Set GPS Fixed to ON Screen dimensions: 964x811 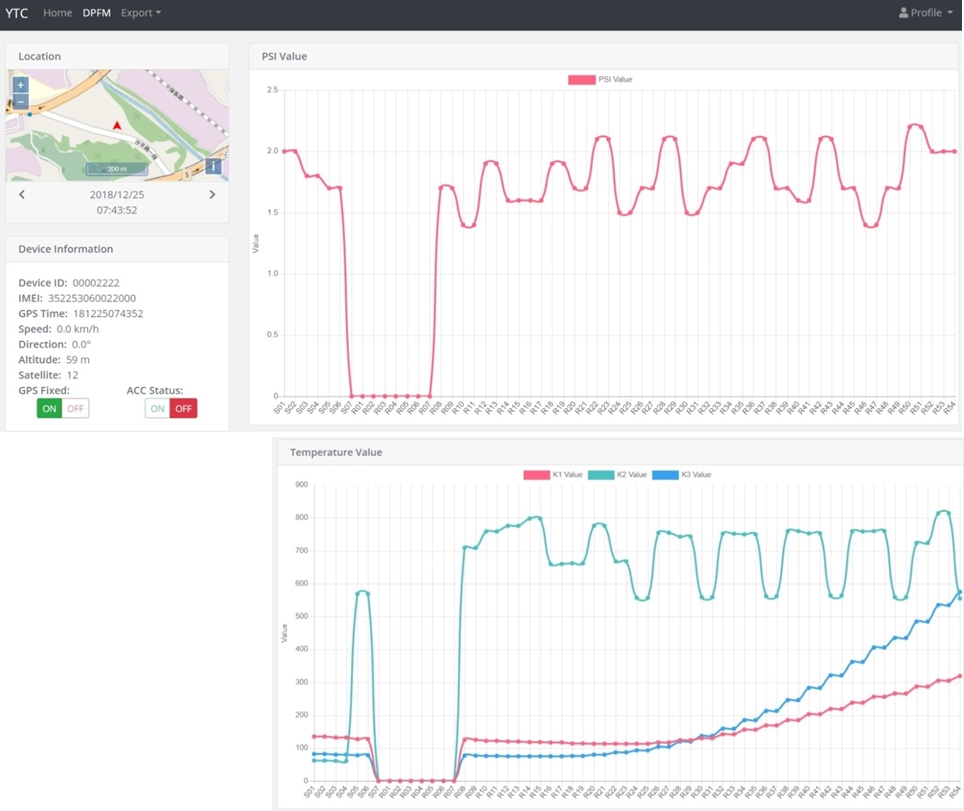pyautogui.click(x=49, y=408)
